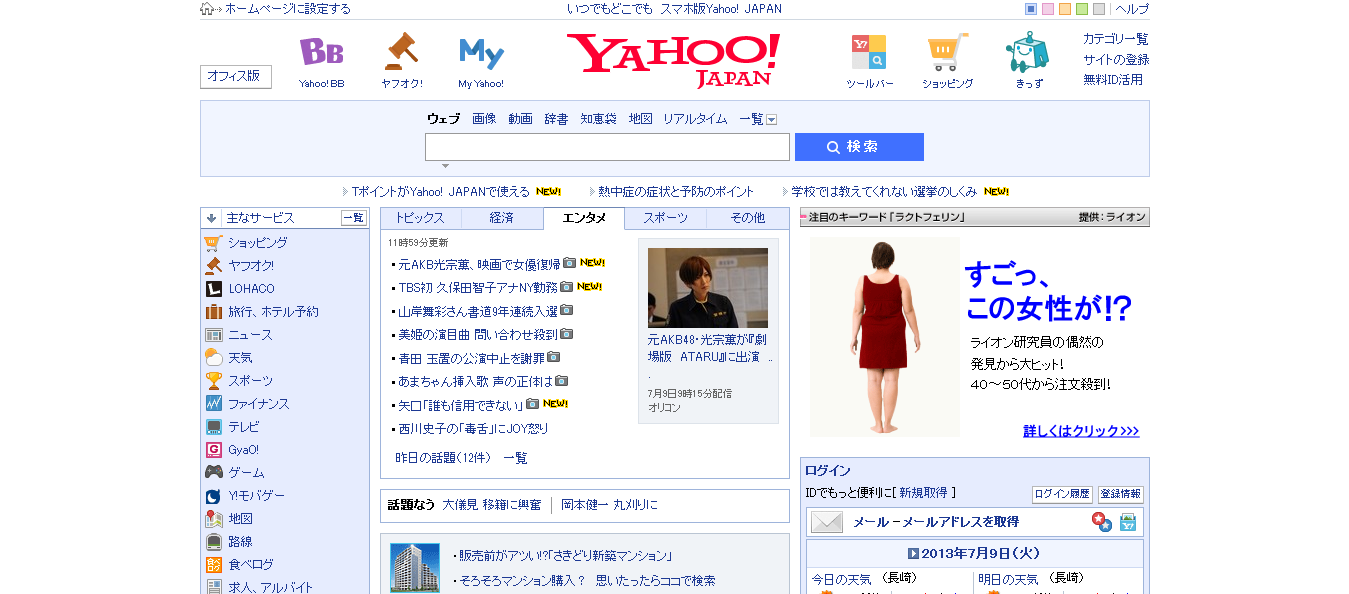This screenshot has width=1349, height=594.
Task: Open the きっず icon
Action: (x=1028, y=52)
